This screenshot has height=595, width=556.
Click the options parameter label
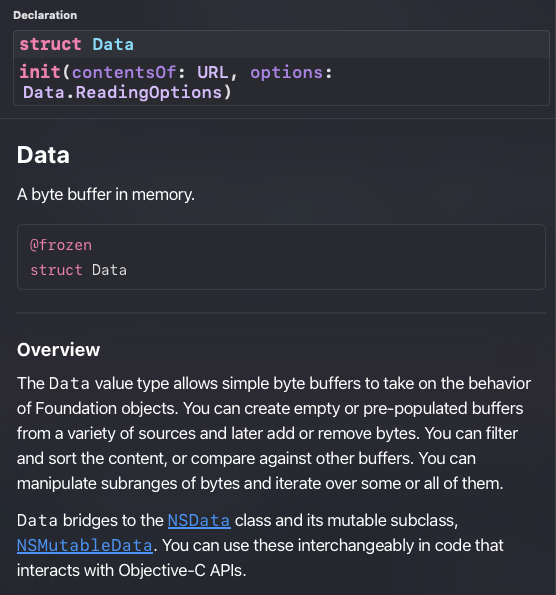(287, 72)
